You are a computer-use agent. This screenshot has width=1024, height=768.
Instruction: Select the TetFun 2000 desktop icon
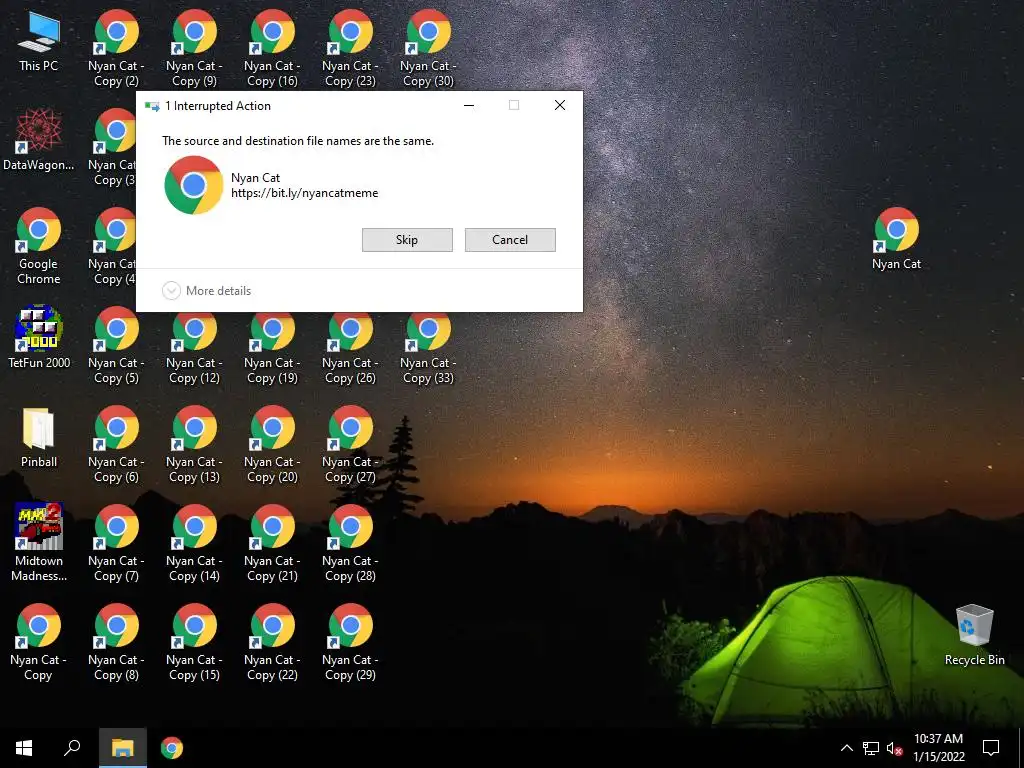pos(39,337)
